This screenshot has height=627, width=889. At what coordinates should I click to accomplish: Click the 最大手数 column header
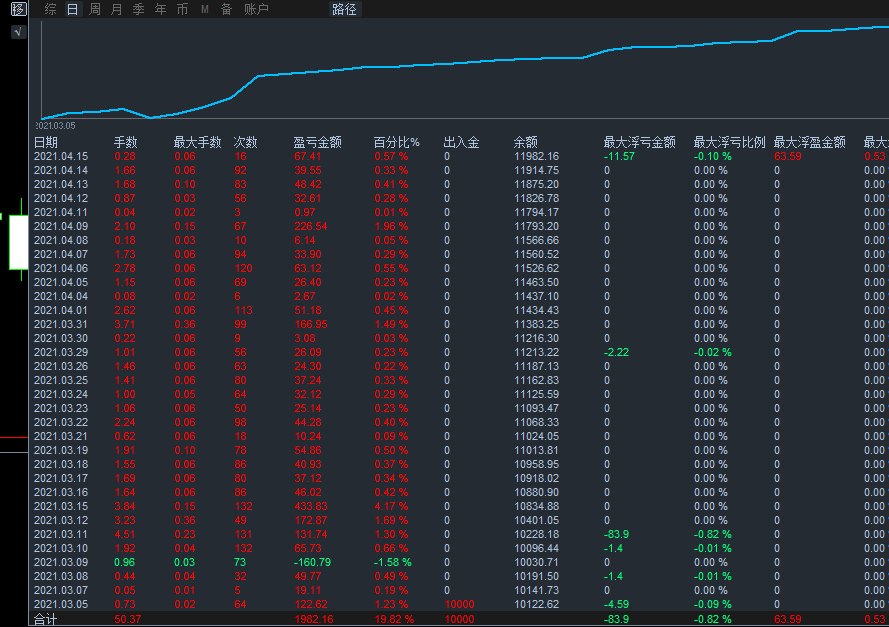pos(197,142)
